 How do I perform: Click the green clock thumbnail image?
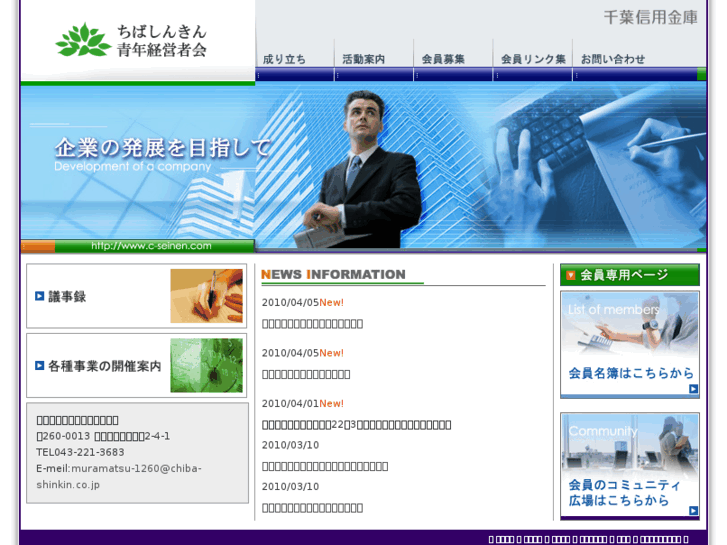click(206, 365)
